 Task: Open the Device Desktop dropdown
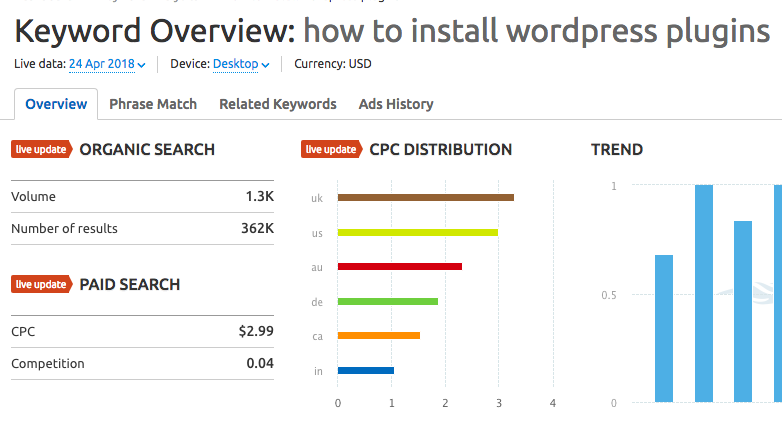pyautogui.click(x=241, y=64)
